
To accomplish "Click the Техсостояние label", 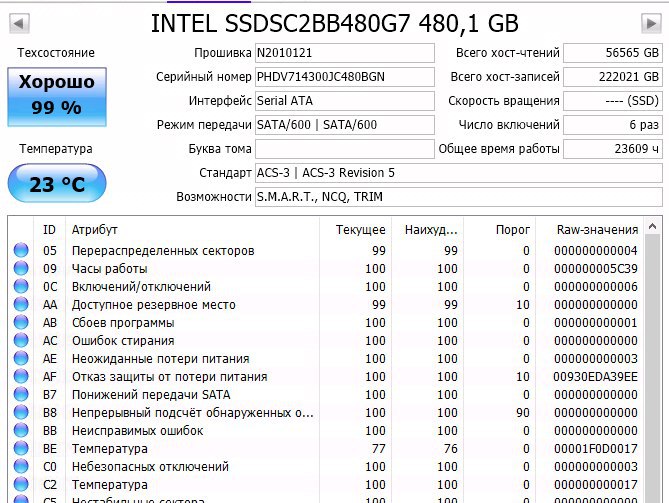I will click(x=56, y=53).
